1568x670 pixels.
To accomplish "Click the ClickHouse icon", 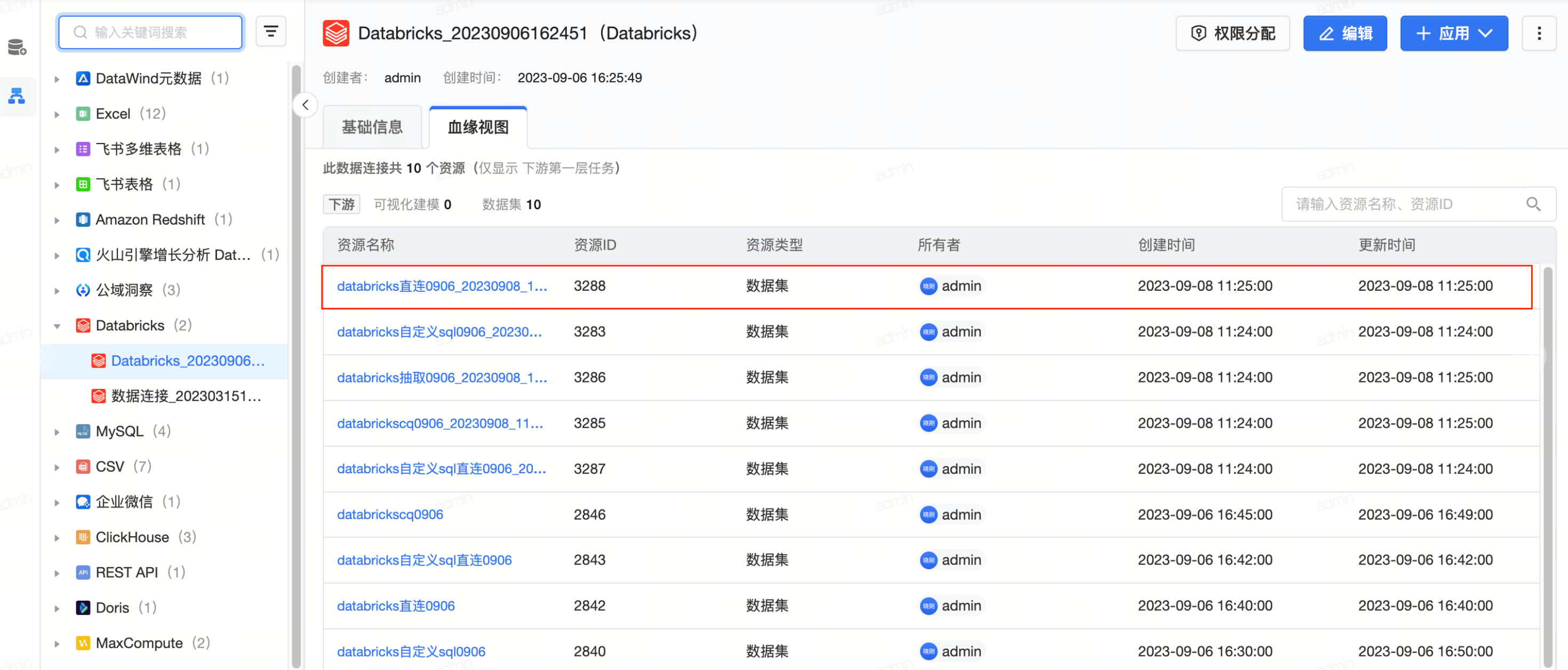I will (x=83, y=537).
